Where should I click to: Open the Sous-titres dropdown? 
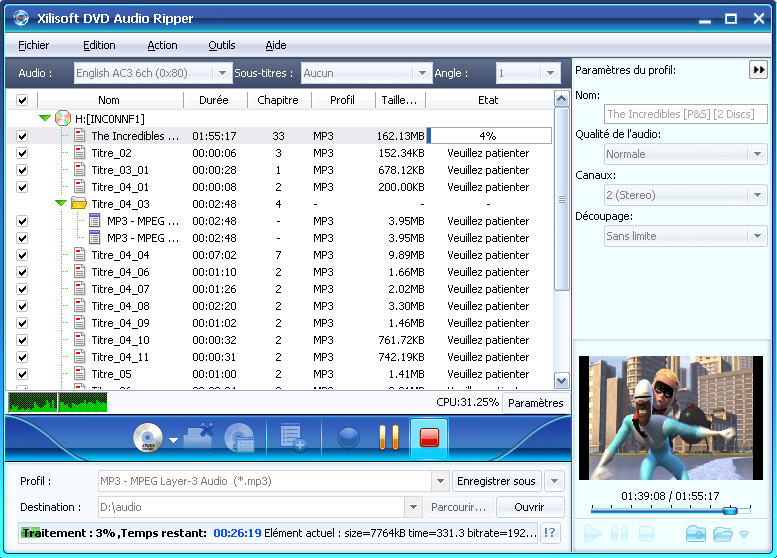click(422, 73)
